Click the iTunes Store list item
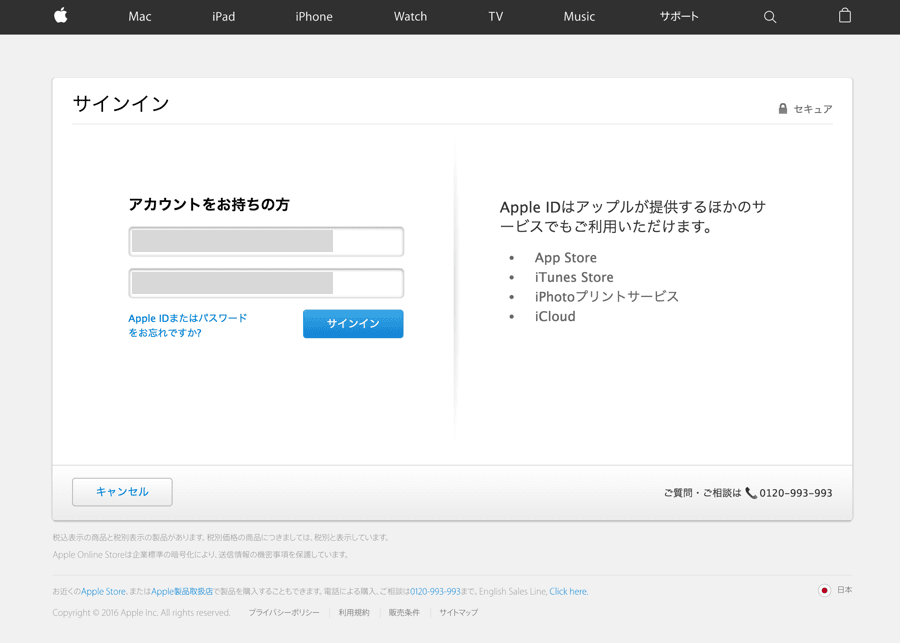The image size is (900, 643). 574,277
